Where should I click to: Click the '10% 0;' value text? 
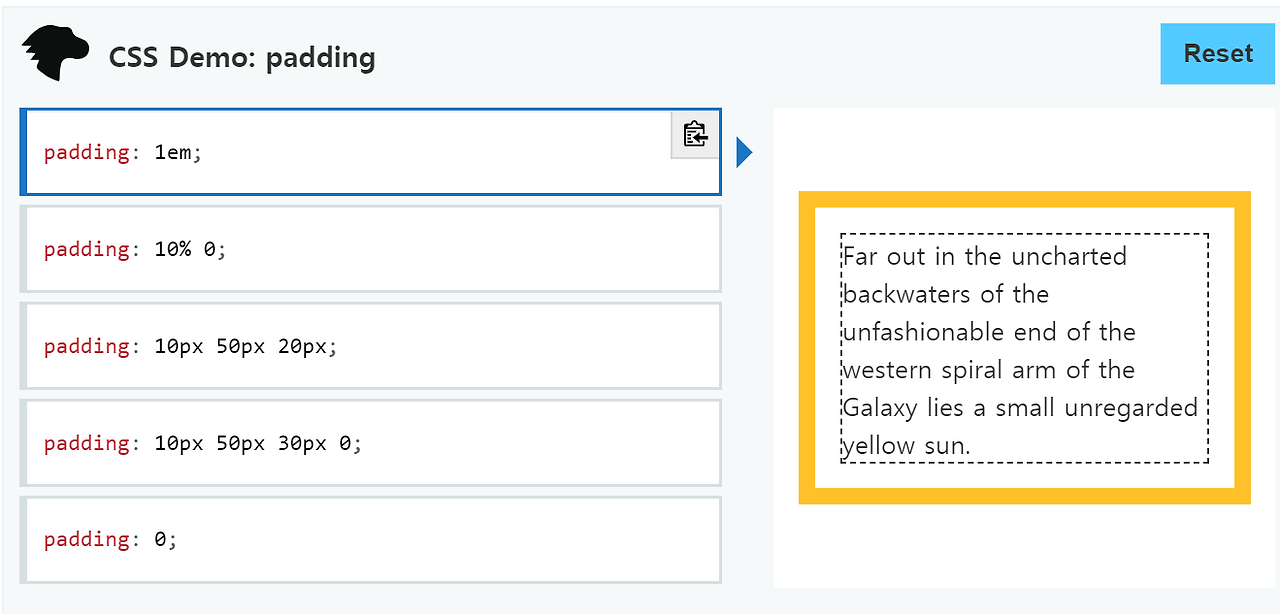(191, 249)
